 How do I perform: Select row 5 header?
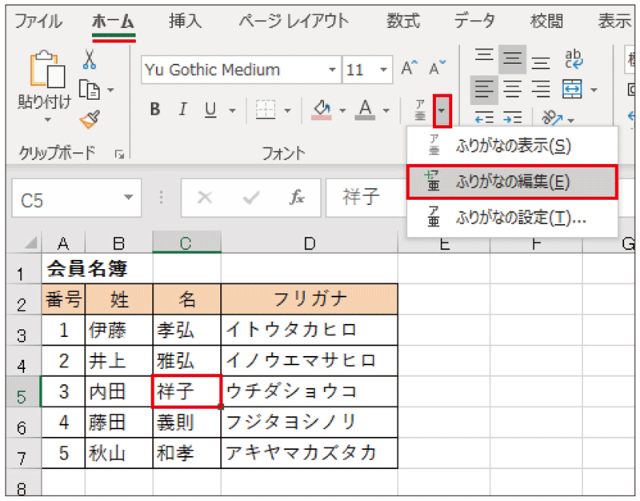[x=23, y=392]
